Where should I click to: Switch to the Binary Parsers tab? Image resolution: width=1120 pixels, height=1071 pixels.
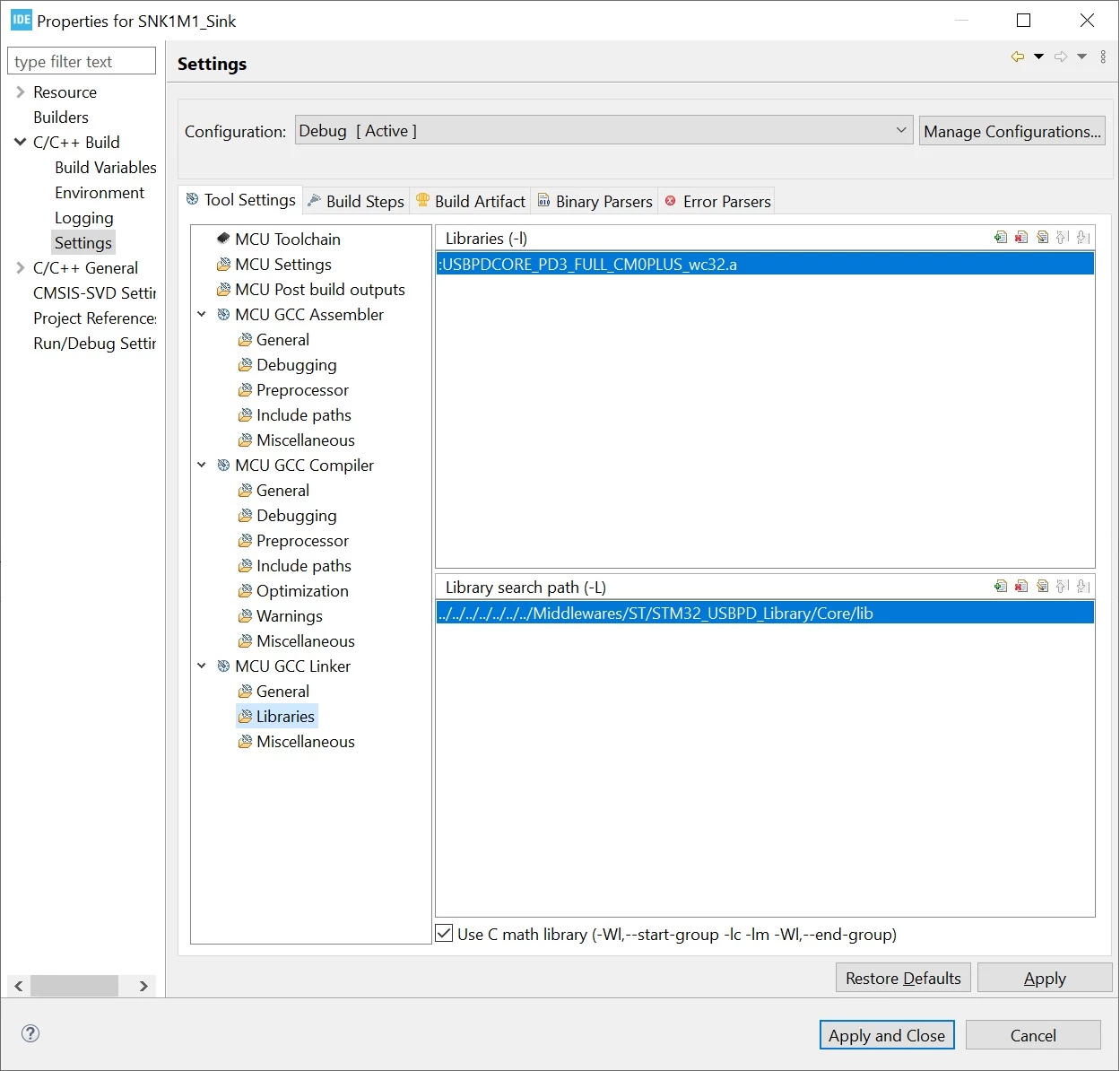tap(595, 201)
